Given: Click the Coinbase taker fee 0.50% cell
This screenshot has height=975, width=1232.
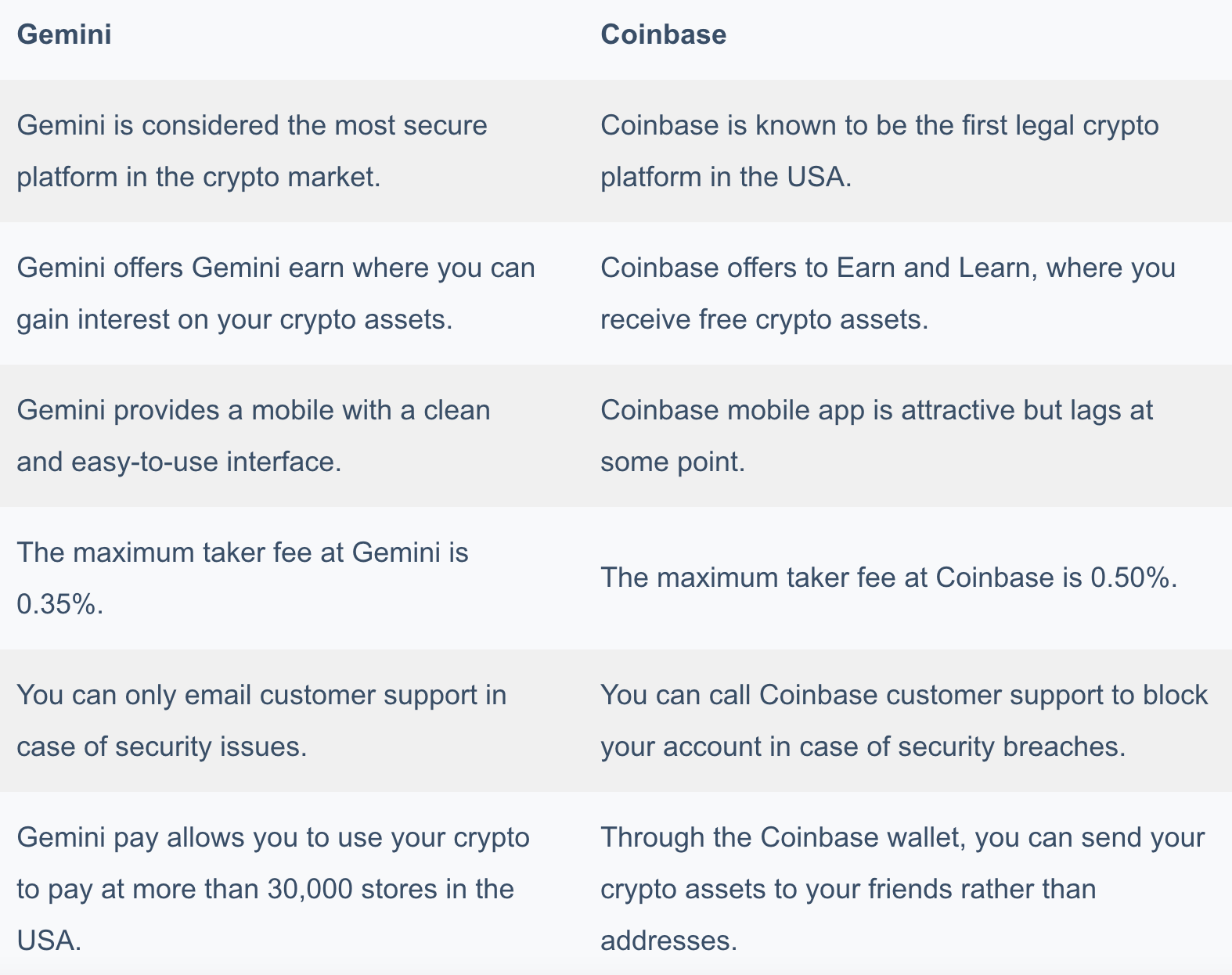Looking at the screenshot, I should tap(908, 578).
